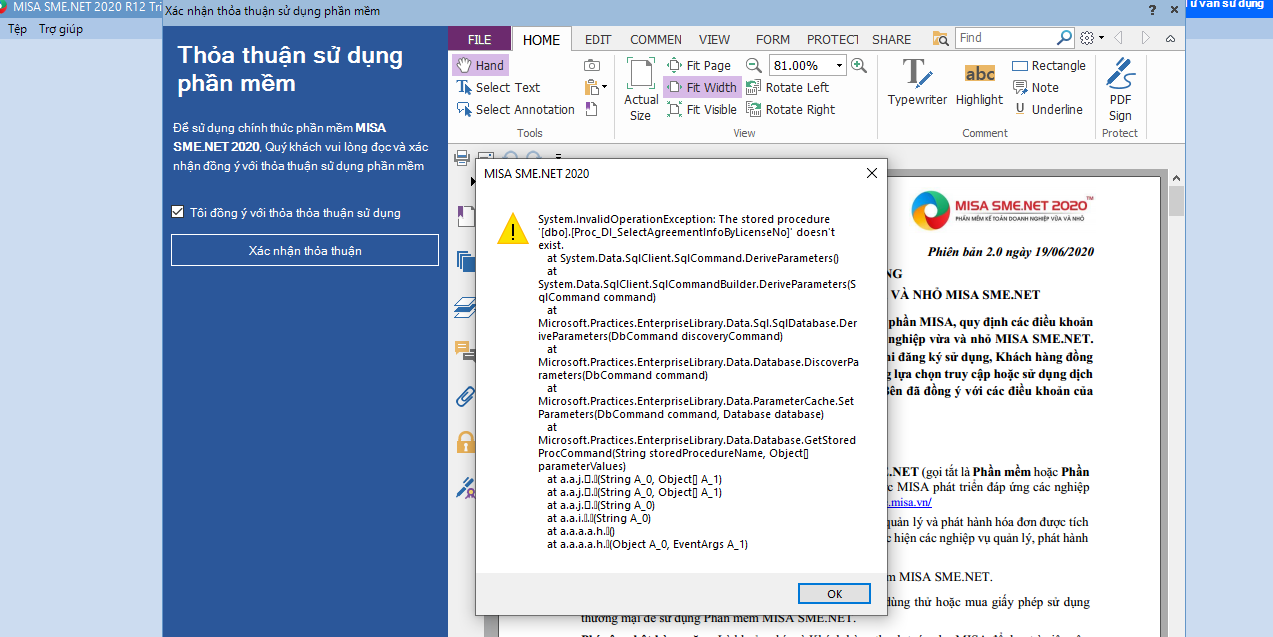The width and height of the screenshot is (1273, 637).
Task: Open the 81.00% zoom level dropdown
Action: pyautogui.click(x=837, y=65)
